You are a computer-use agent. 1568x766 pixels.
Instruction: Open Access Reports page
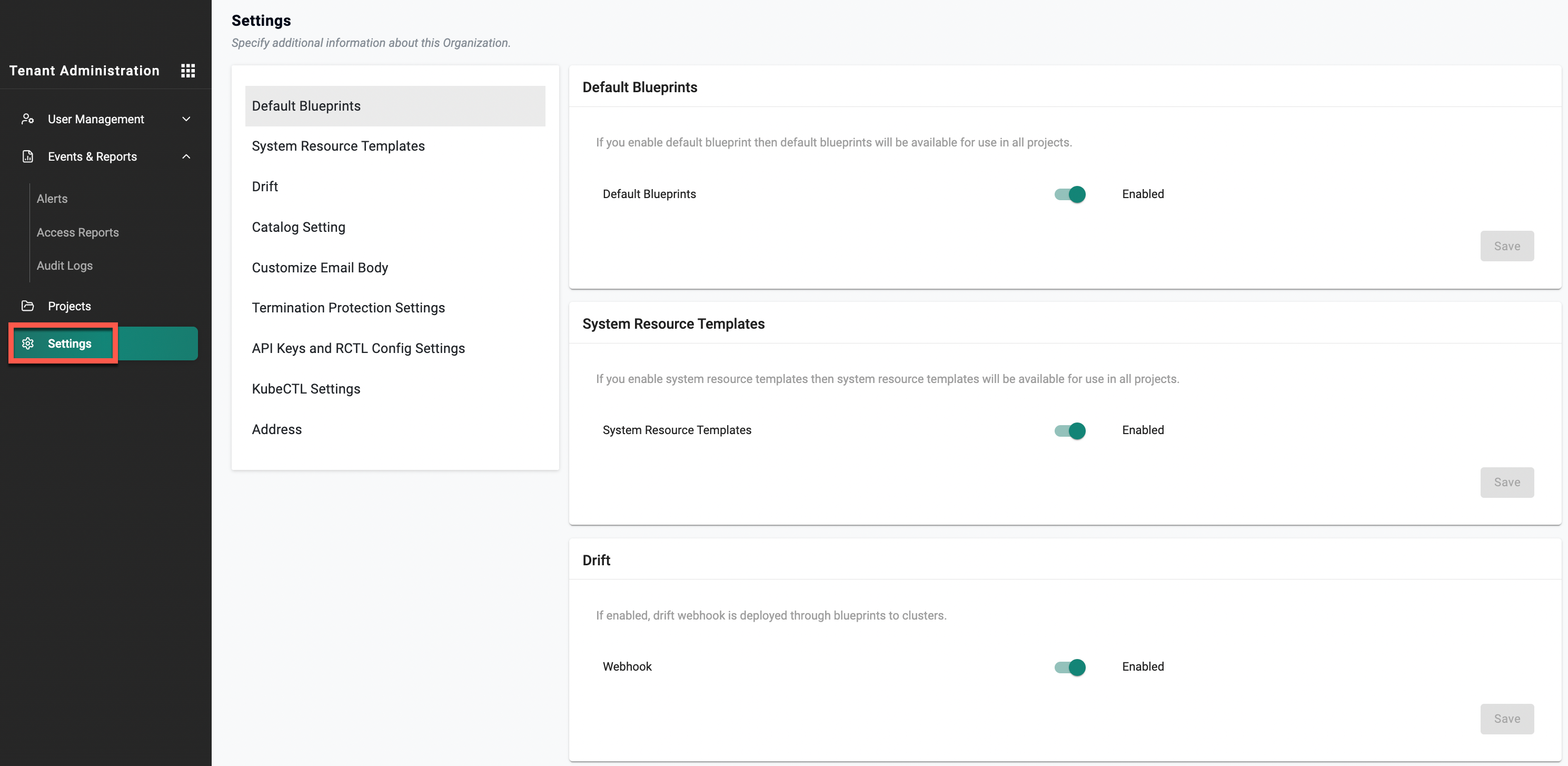(77, 232)
